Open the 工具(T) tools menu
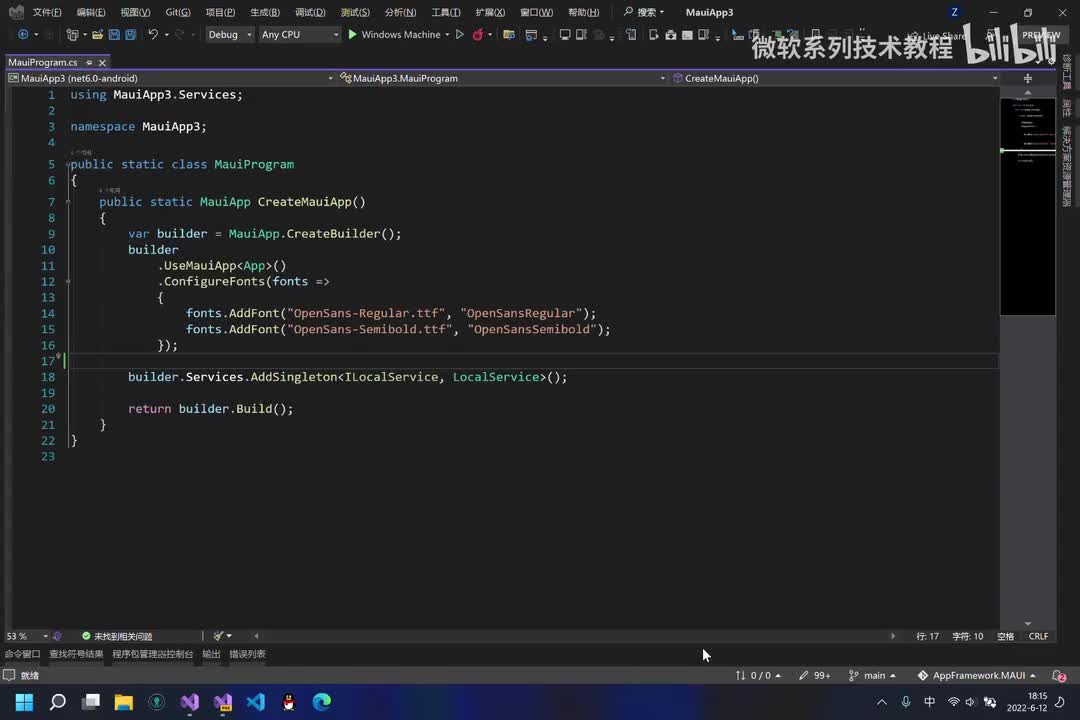Image resolution: width=1080 pixels, height=720 pixels. click(446, 12)
